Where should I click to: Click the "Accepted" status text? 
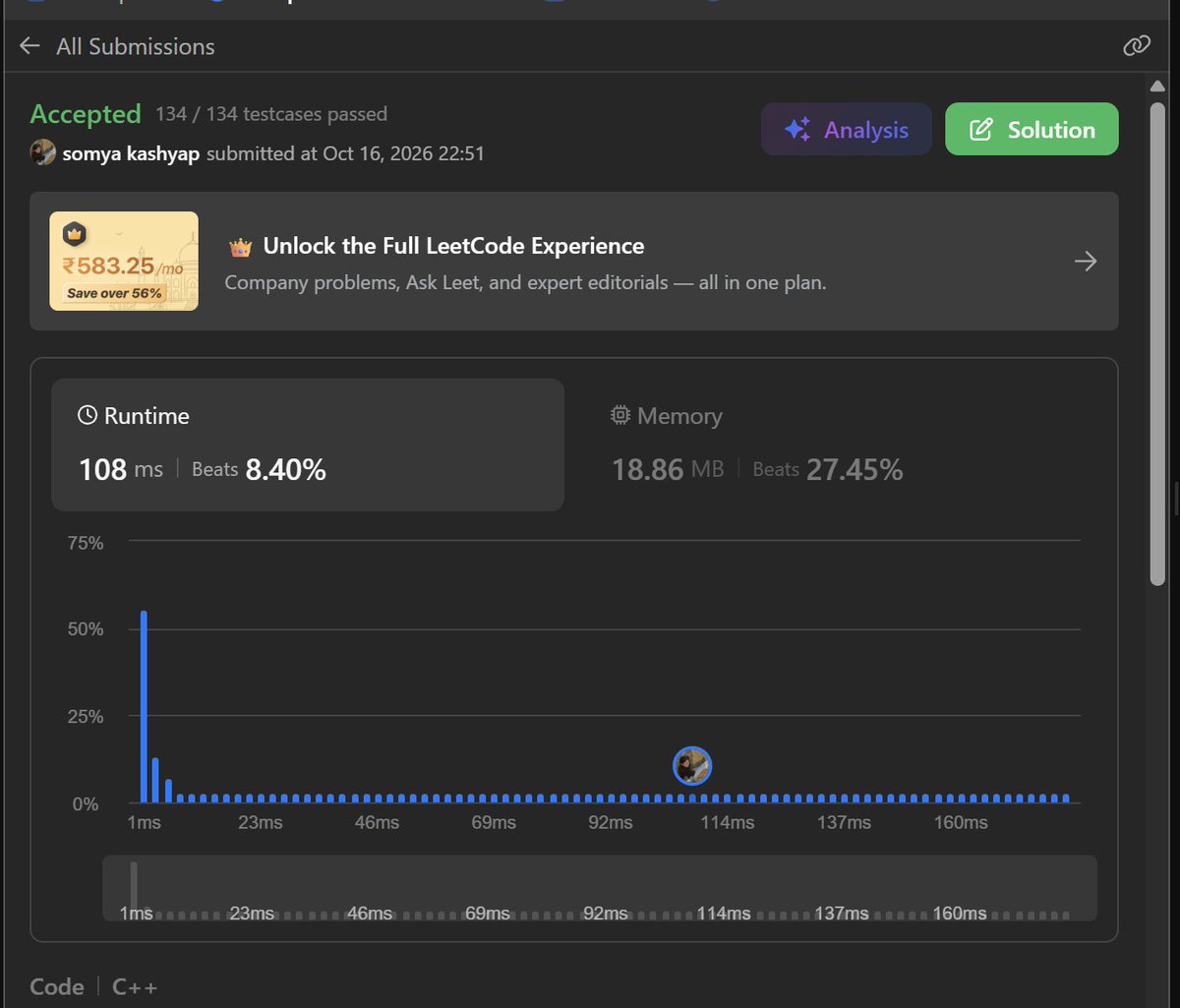[86, 114]
